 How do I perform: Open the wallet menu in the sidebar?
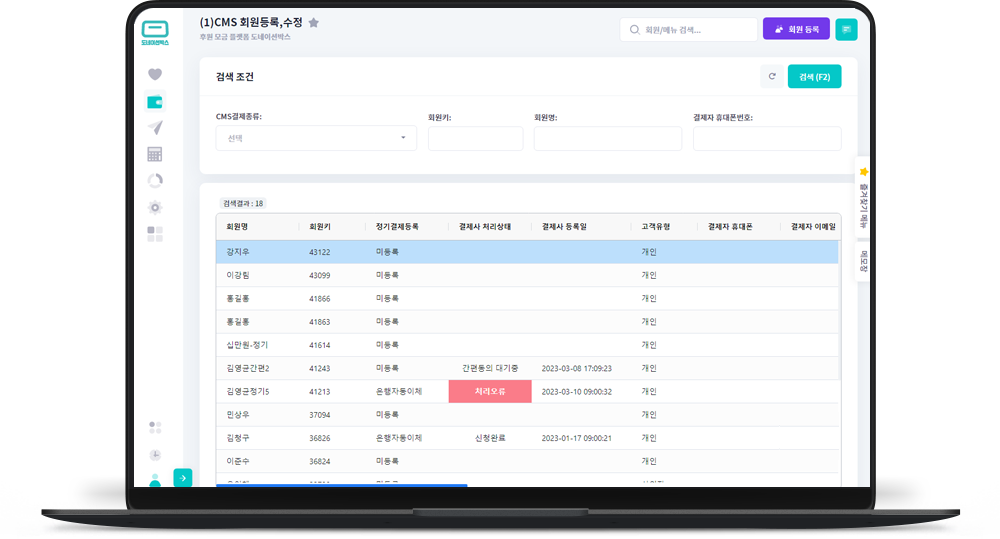click(x=154, y=101)
